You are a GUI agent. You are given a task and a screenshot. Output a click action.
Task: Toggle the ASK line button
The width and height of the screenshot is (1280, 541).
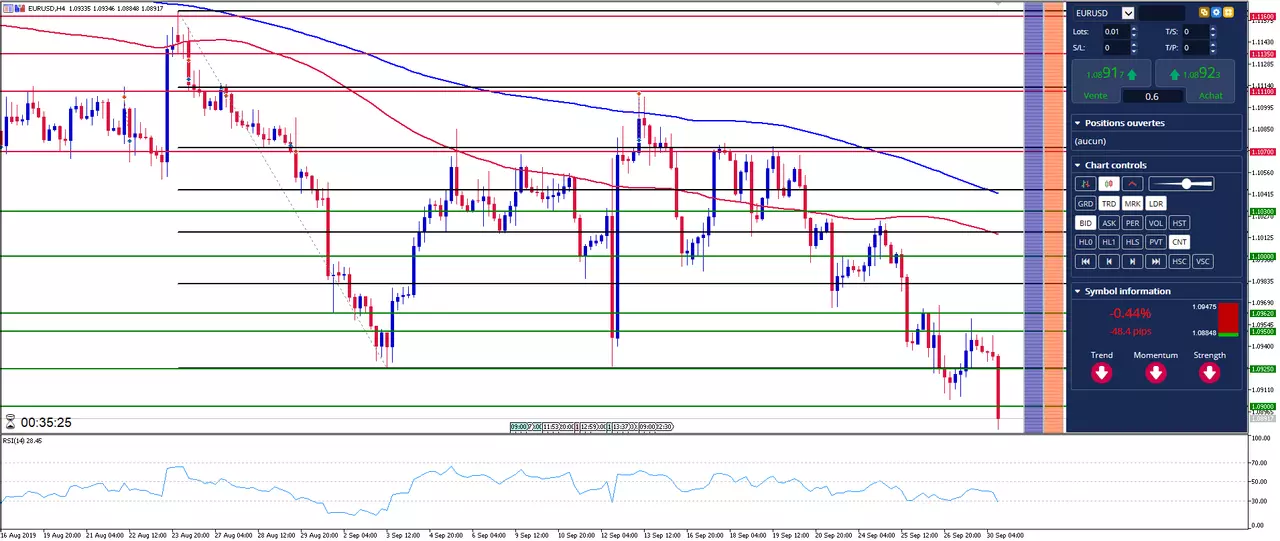[x=1109, y=223]
